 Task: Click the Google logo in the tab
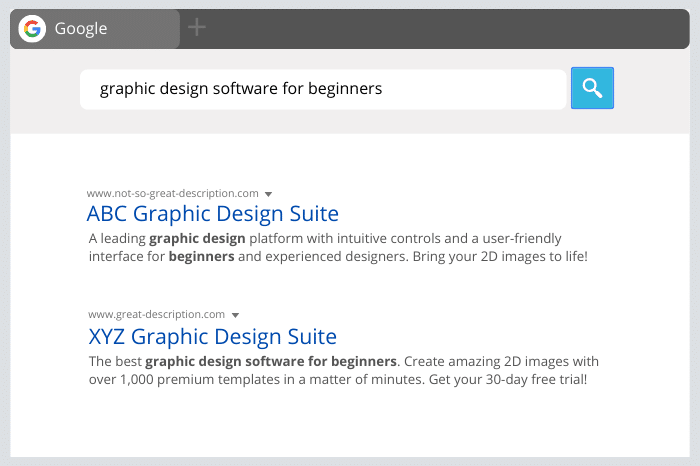point(32,29)
